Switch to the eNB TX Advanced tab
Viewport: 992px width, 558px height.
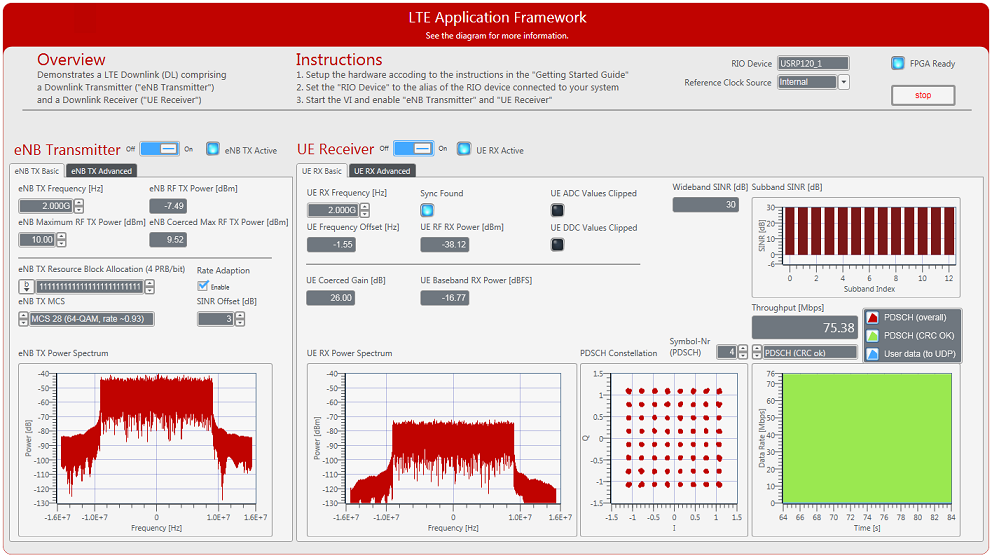pos(101,171)
